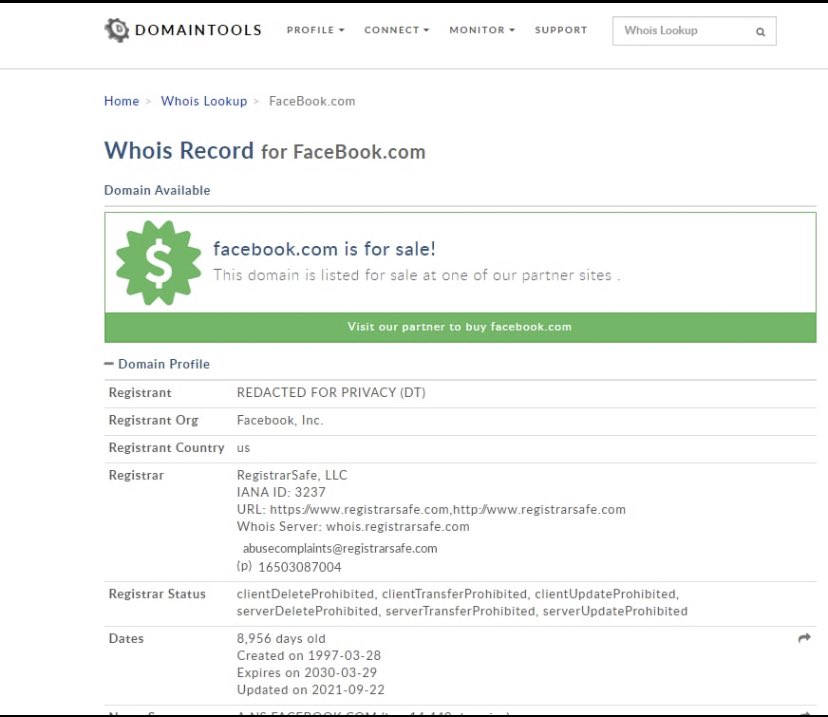Open the MONITOR dropdown menu
The height and width of the screenshot is (717, 828).
(480, 31)
